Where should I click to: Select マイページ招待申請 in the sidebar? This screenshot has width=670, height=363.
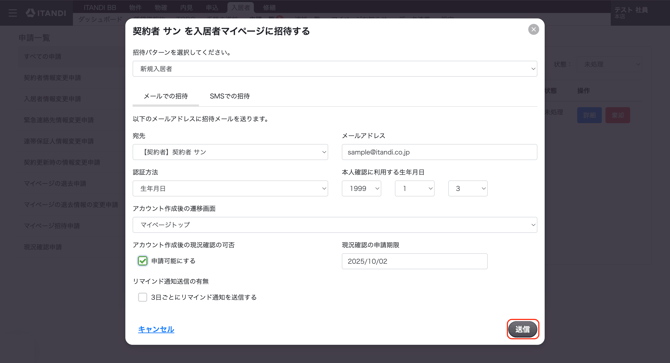52,225
